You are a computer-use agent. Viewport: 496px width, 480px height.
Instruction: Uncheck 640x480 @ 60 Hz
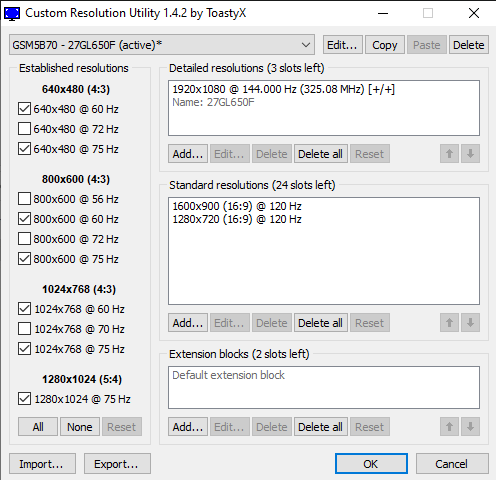[24, 109]
